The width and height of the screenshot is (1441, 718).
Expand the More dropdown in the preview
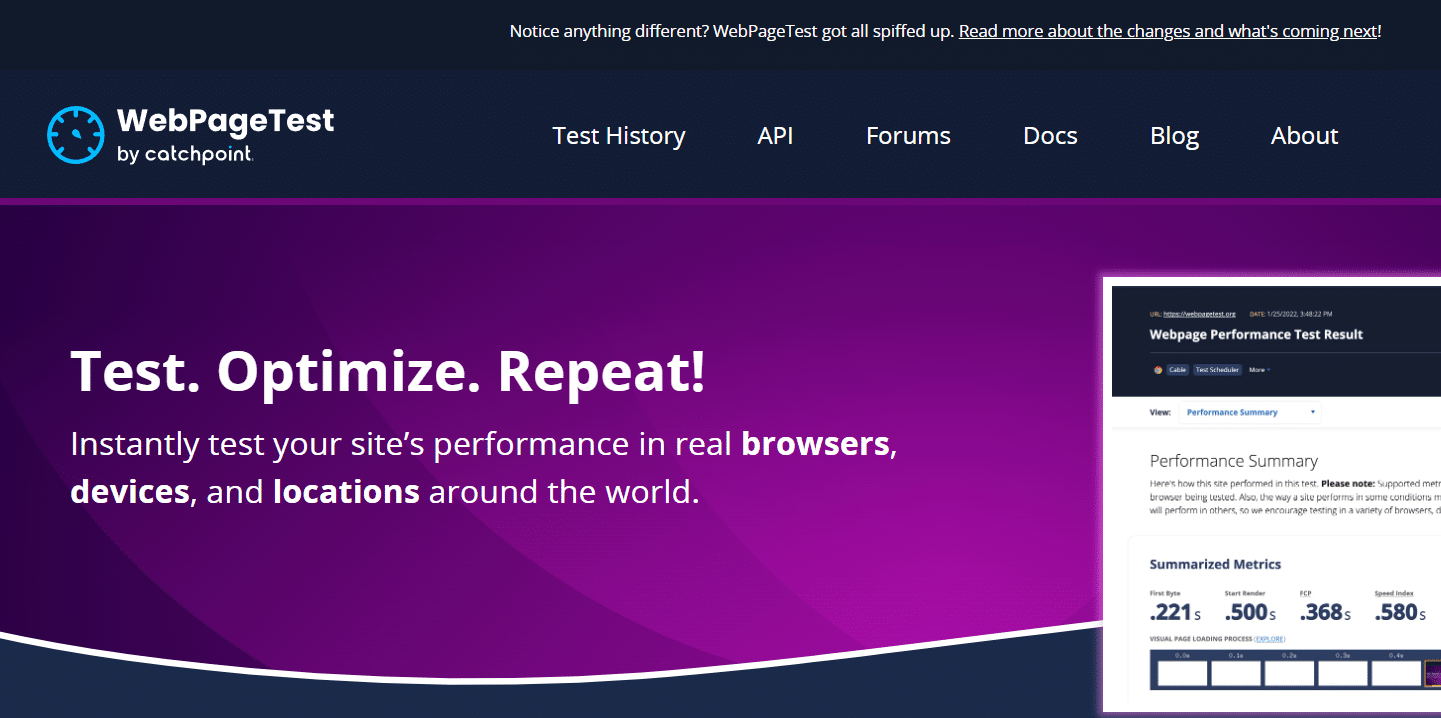pyautogui.click(x=1259, y=370)
